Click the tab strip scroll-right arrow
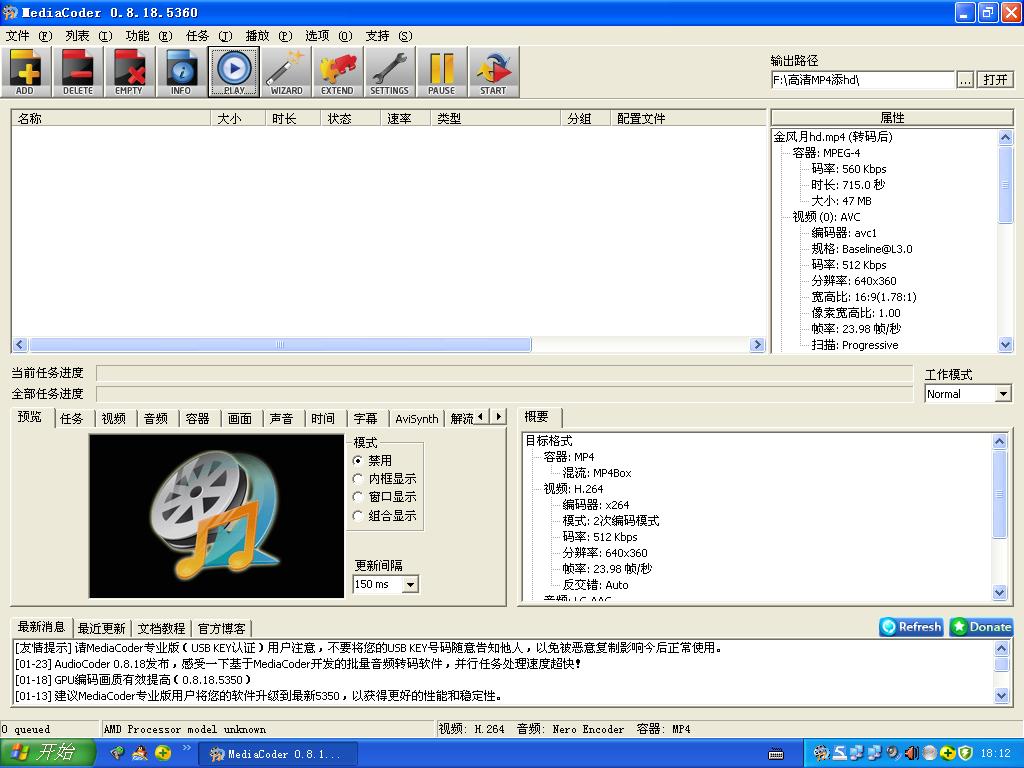The image size is (1024, 768). pos(498,417)
